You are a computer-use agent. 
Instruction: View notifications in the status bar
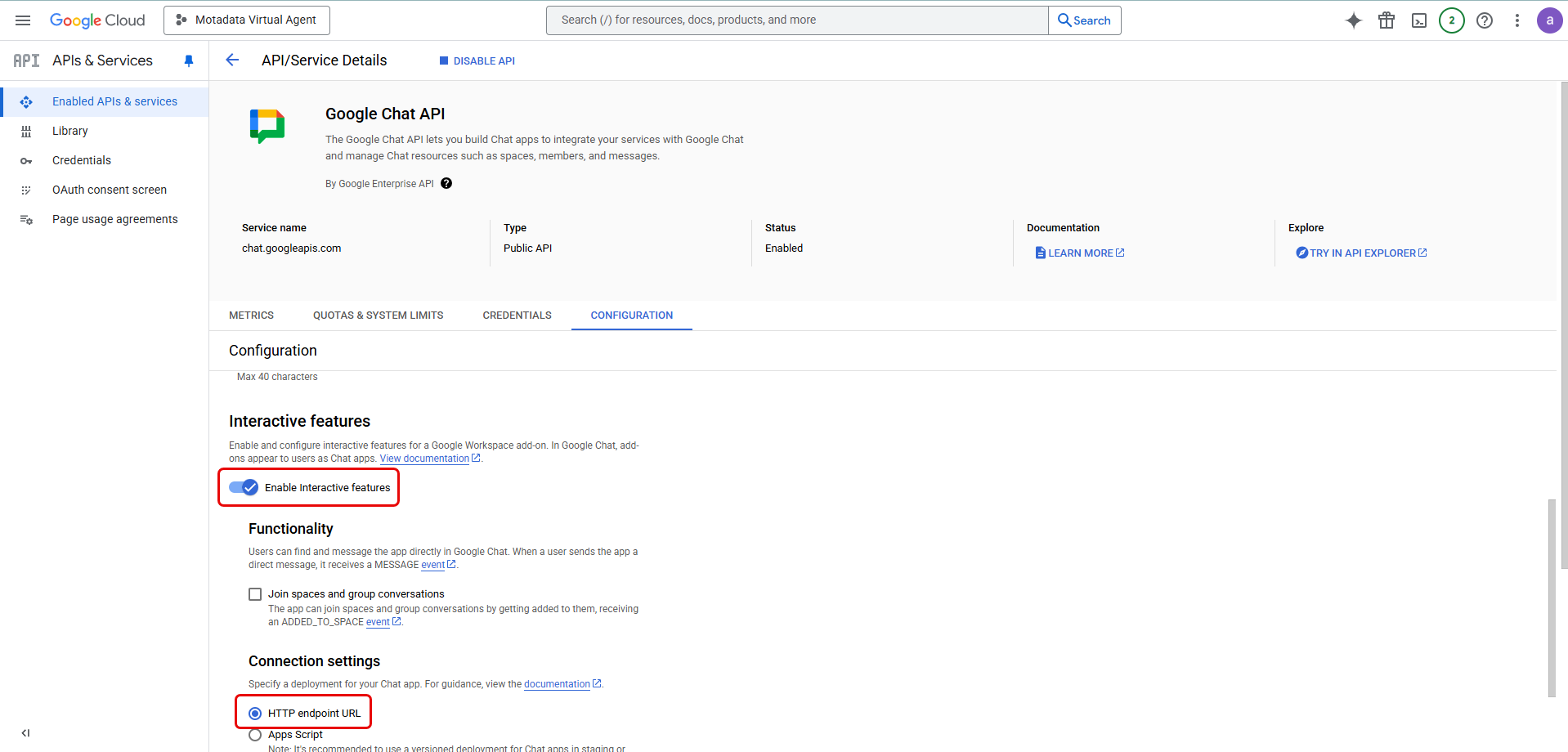click(1452, 20)
